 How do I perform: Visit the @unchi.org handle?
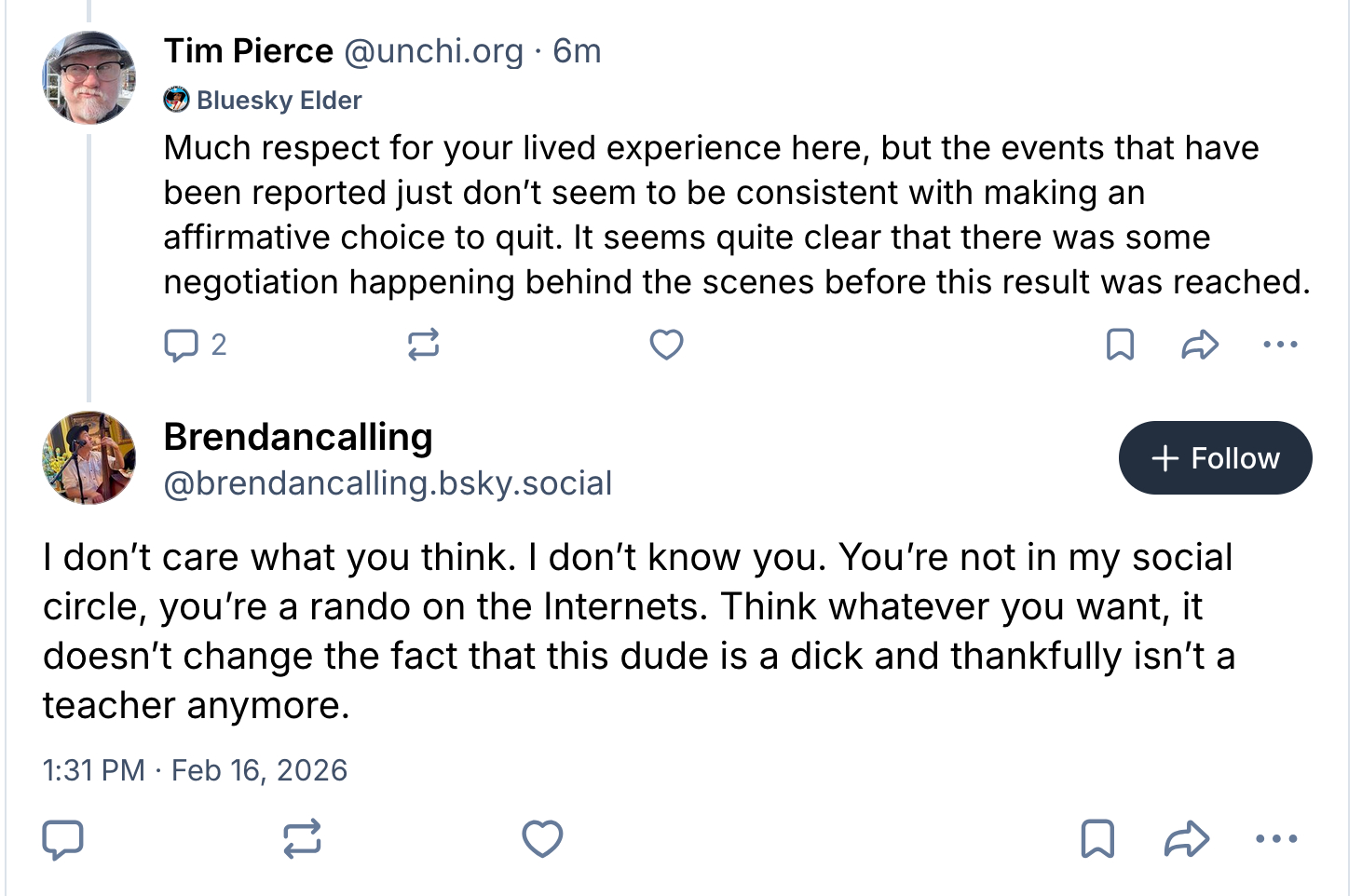(433, 51)
